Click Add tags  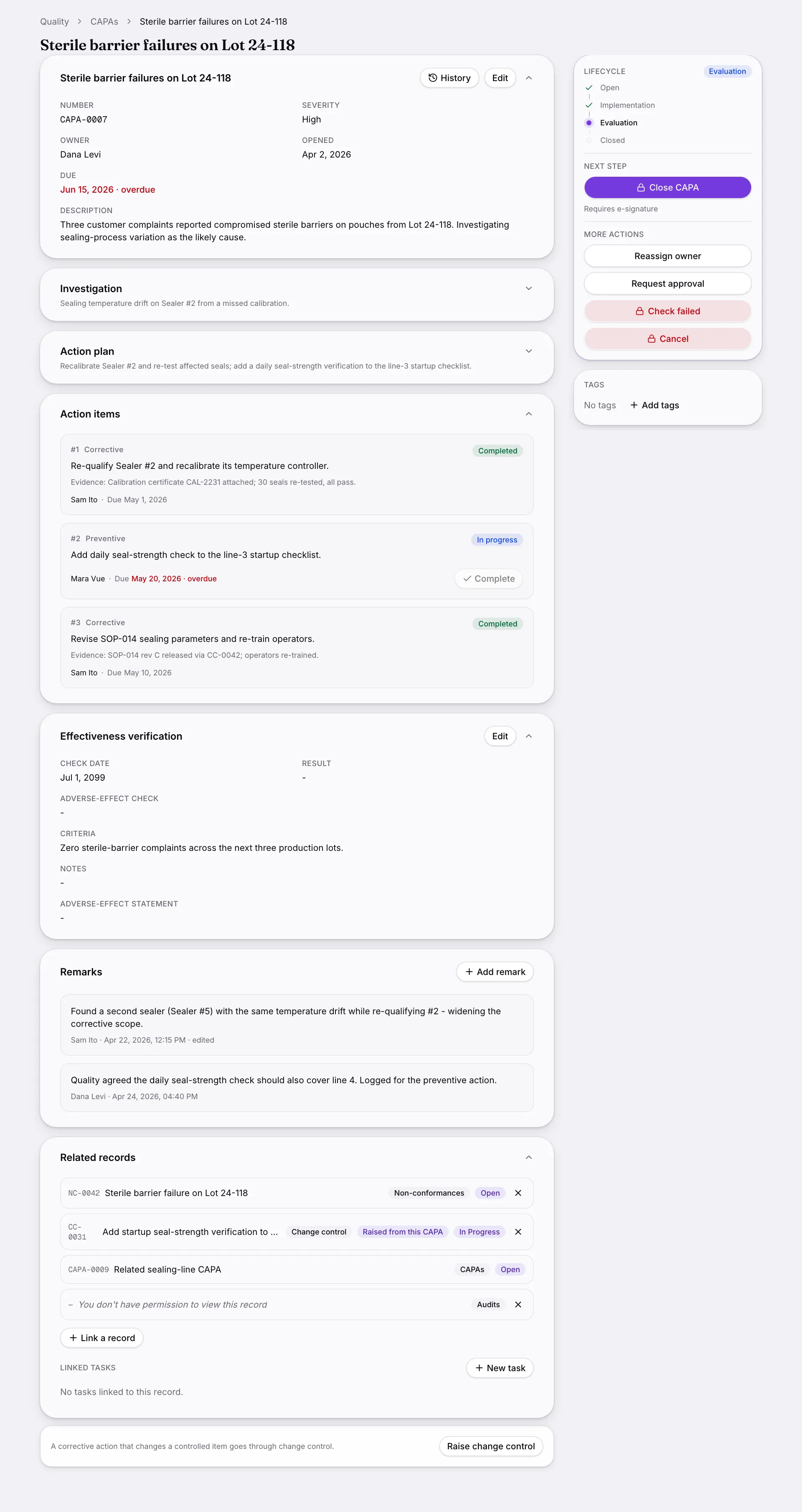coord(654,405)
